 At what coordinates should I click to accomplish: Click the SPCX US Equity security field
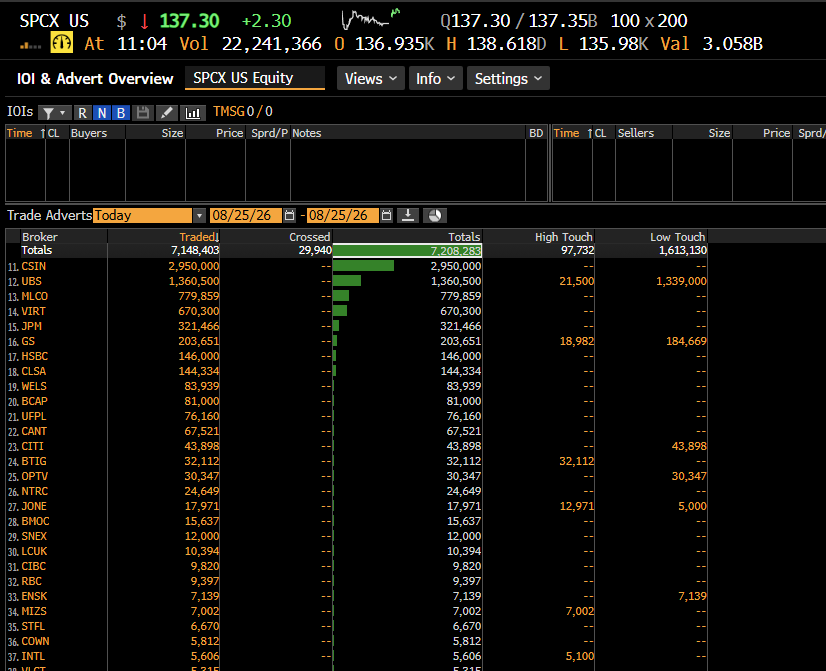(x=254, y=78)
